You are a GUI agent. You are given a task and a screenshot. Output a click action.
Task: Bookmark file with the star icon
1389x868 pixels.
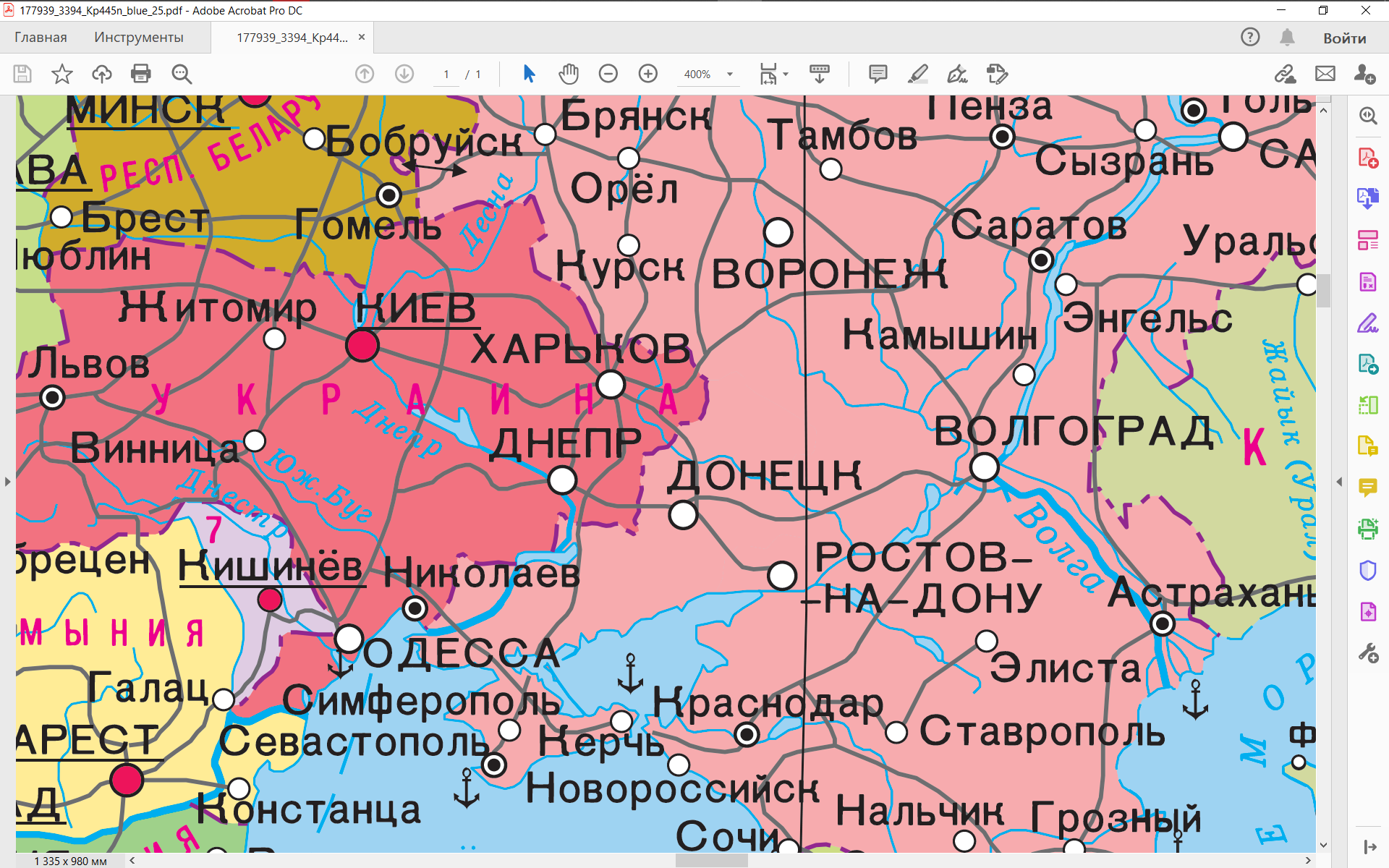point(62,74)
